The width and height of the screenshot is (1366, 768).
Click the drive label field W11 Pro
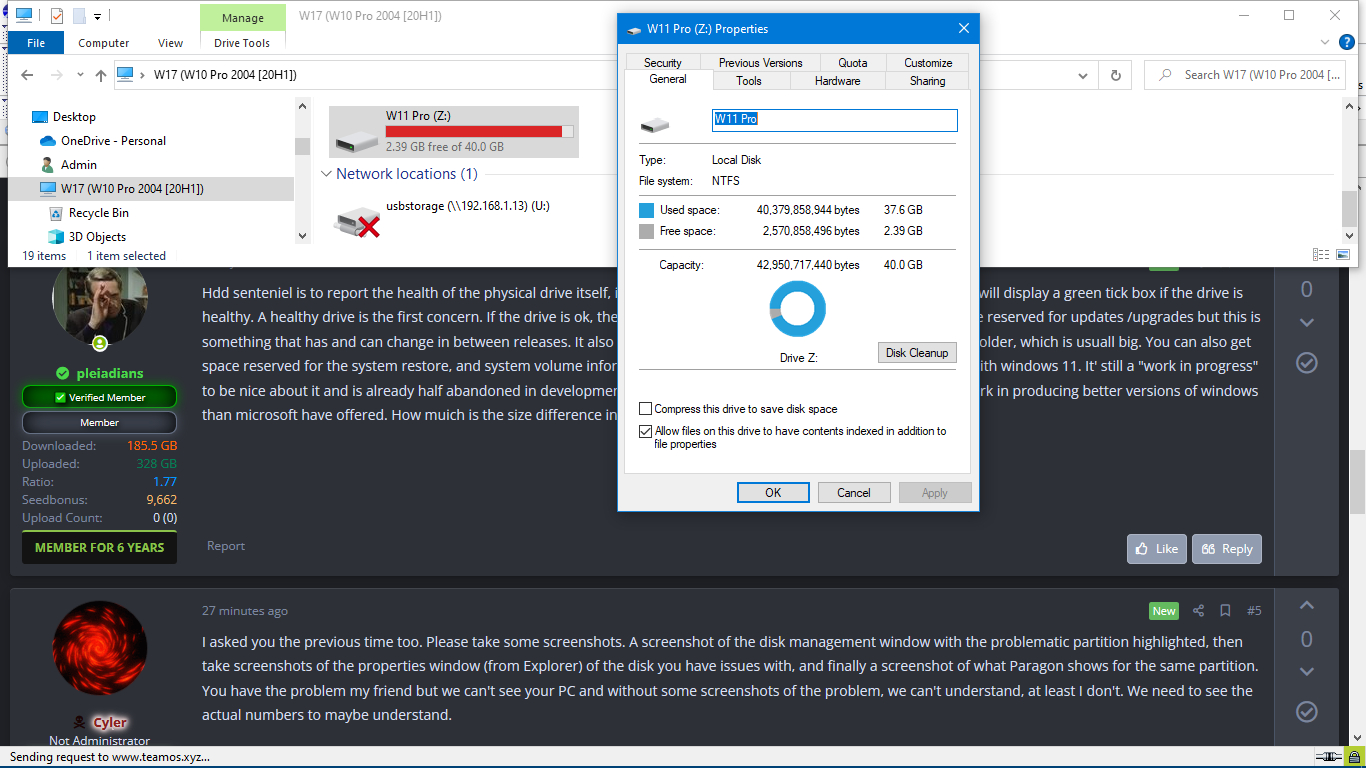(834, 119)
